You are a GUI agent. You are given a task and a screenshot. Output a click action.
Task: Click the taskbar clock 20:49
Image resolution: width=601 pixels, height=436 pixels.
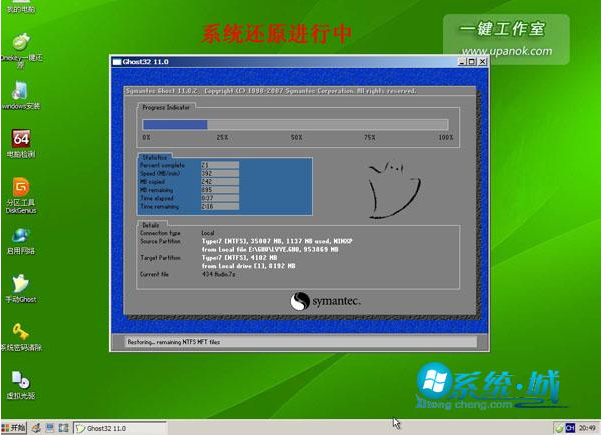click(x=587, y=428)
